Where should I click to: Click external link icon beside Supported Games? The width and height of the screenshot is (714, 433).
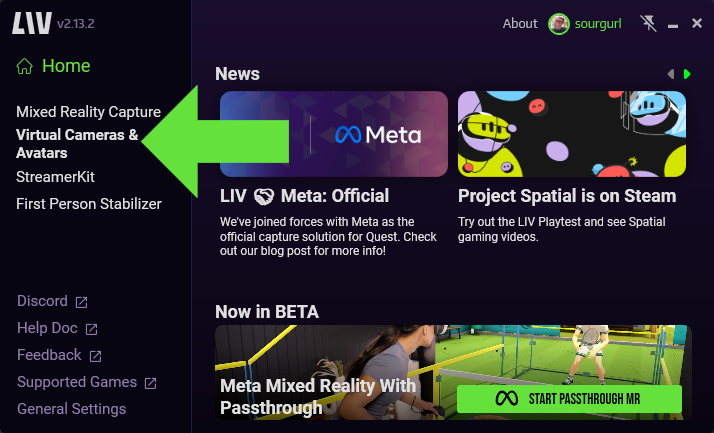pyautogui.click(x=150, y=383)
